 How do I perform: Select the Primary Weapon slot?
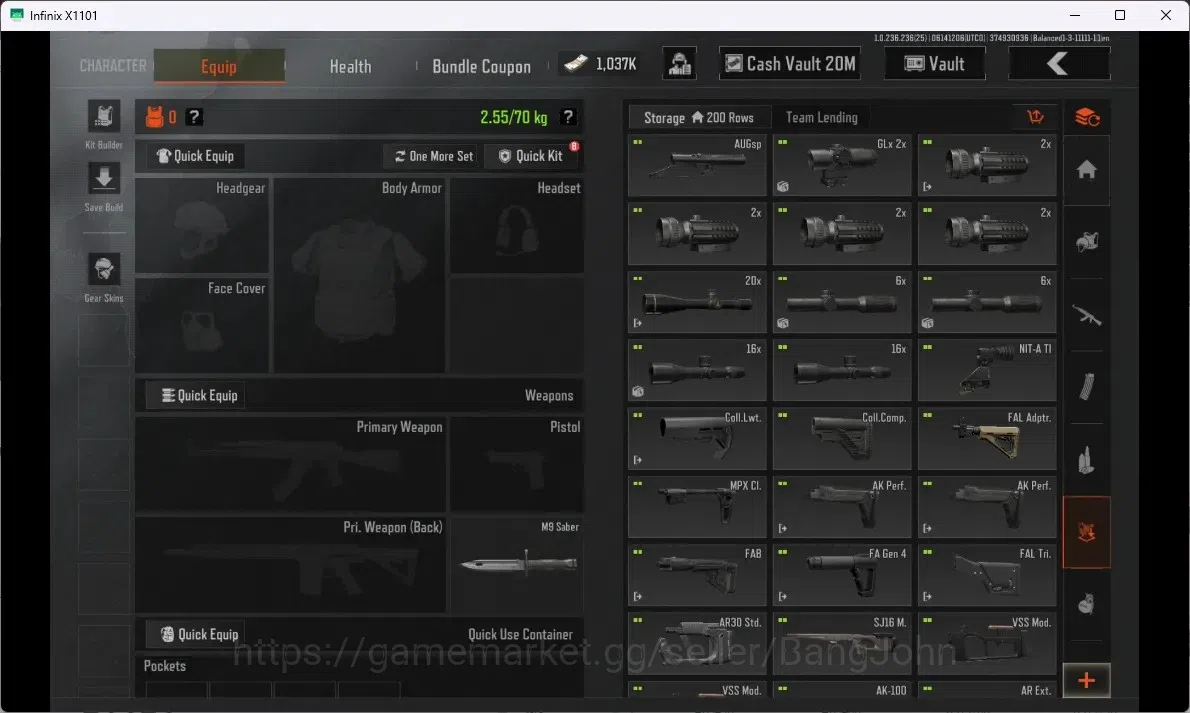pyautogui.click(x=291, y=465)
